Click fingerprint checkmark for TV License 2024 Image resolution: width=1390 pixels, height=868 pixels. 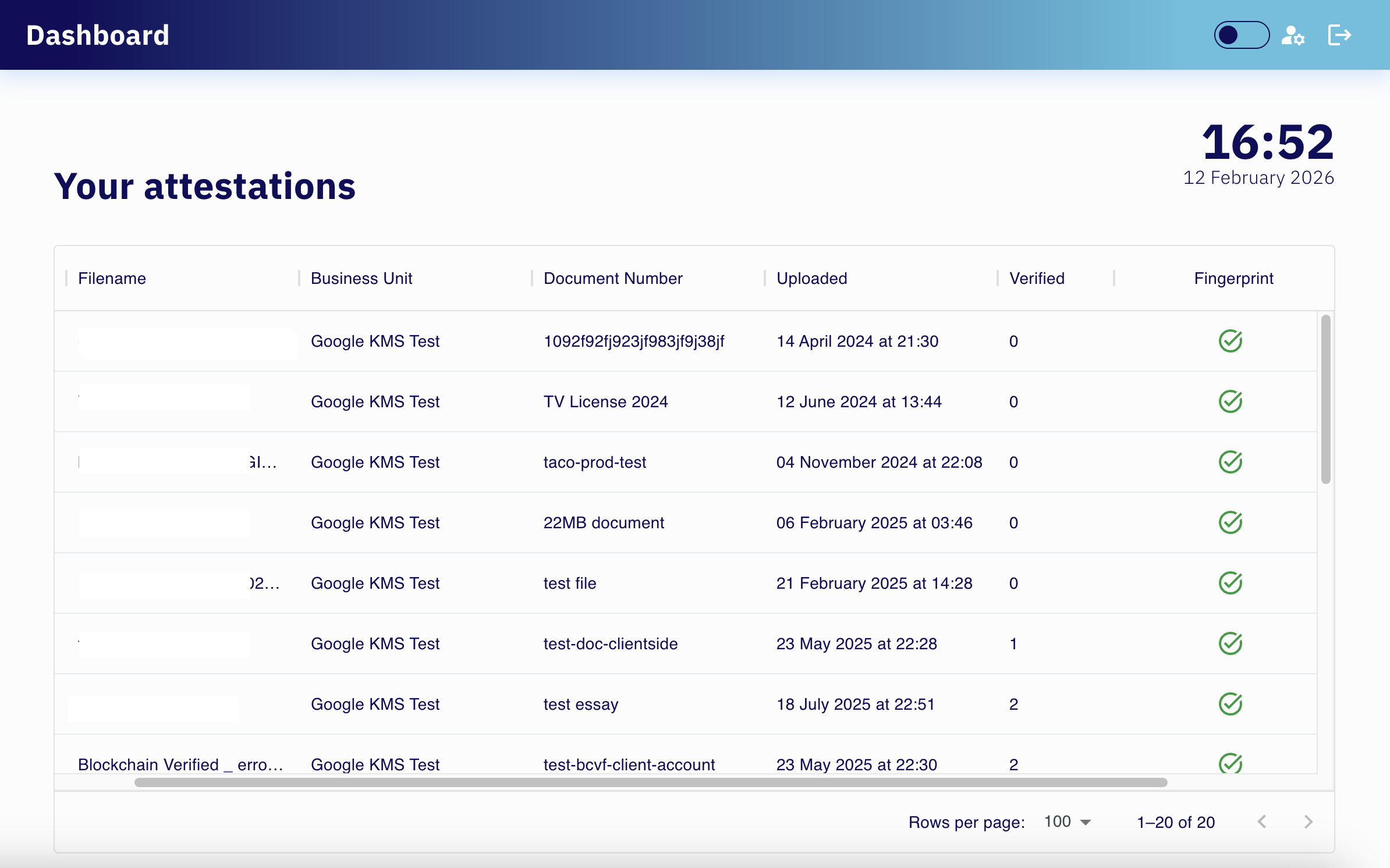(1230, 401)
